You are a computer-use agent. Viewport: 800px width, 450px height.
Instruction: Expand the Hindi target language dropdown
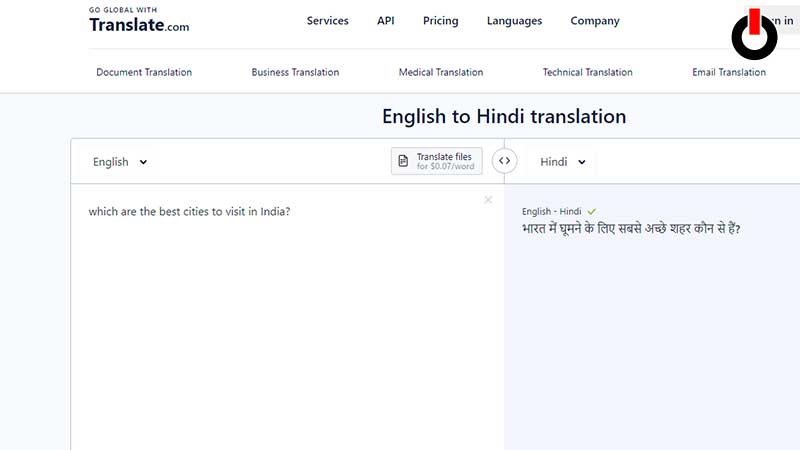click(562, 162)
